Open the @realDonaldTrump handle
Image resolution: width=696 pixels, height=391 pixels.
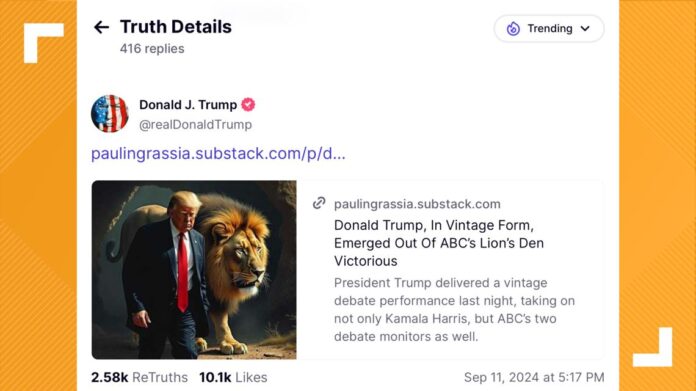coord(195,125)
